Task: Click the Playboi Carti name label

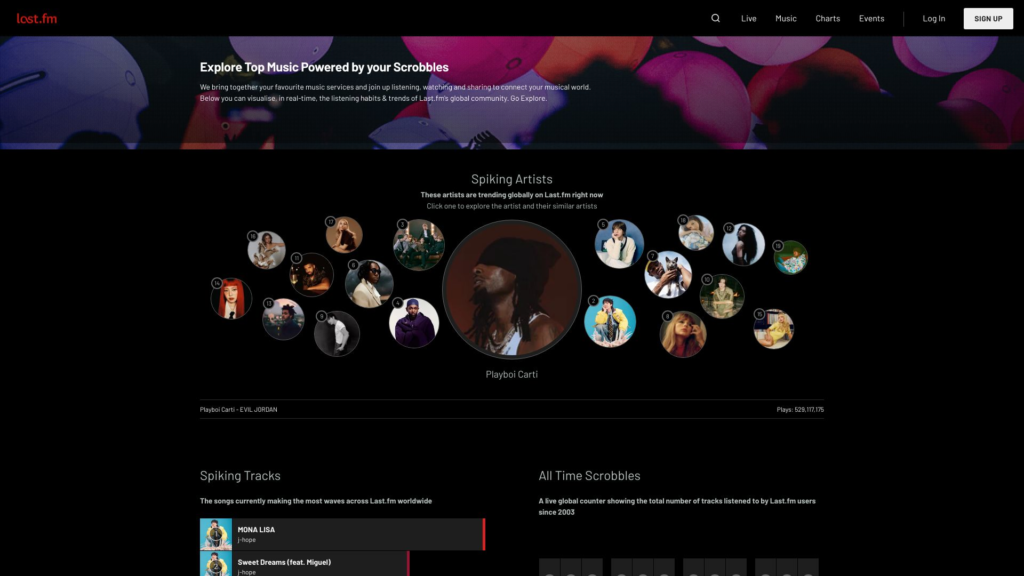Action: pos(511,374)
